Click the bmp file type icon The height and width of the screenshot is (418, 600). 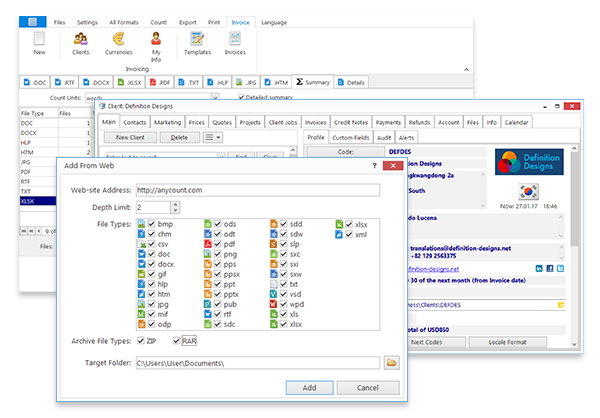[x=141, y=224]
